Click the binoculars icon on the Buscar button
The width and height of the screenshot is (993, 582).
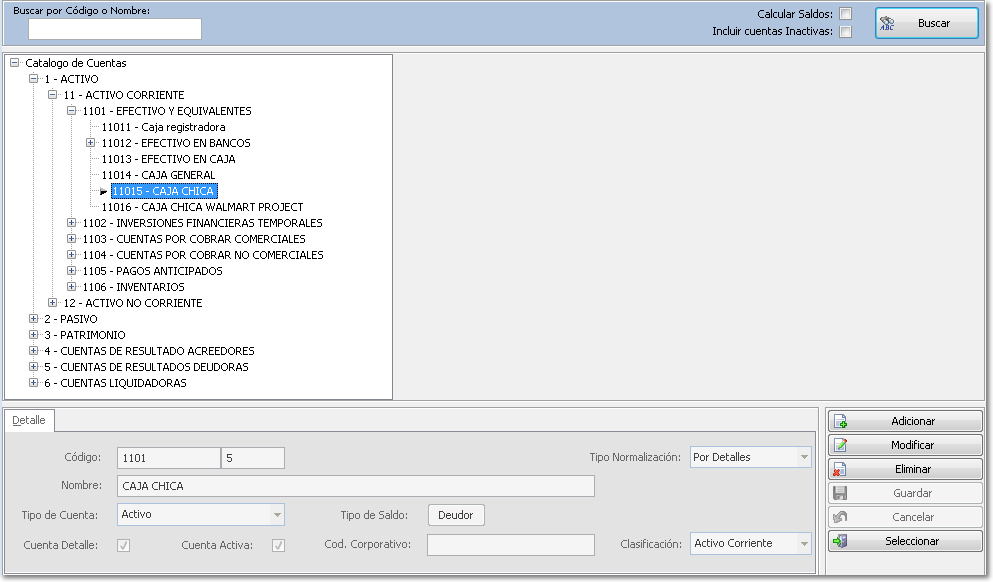888,23
